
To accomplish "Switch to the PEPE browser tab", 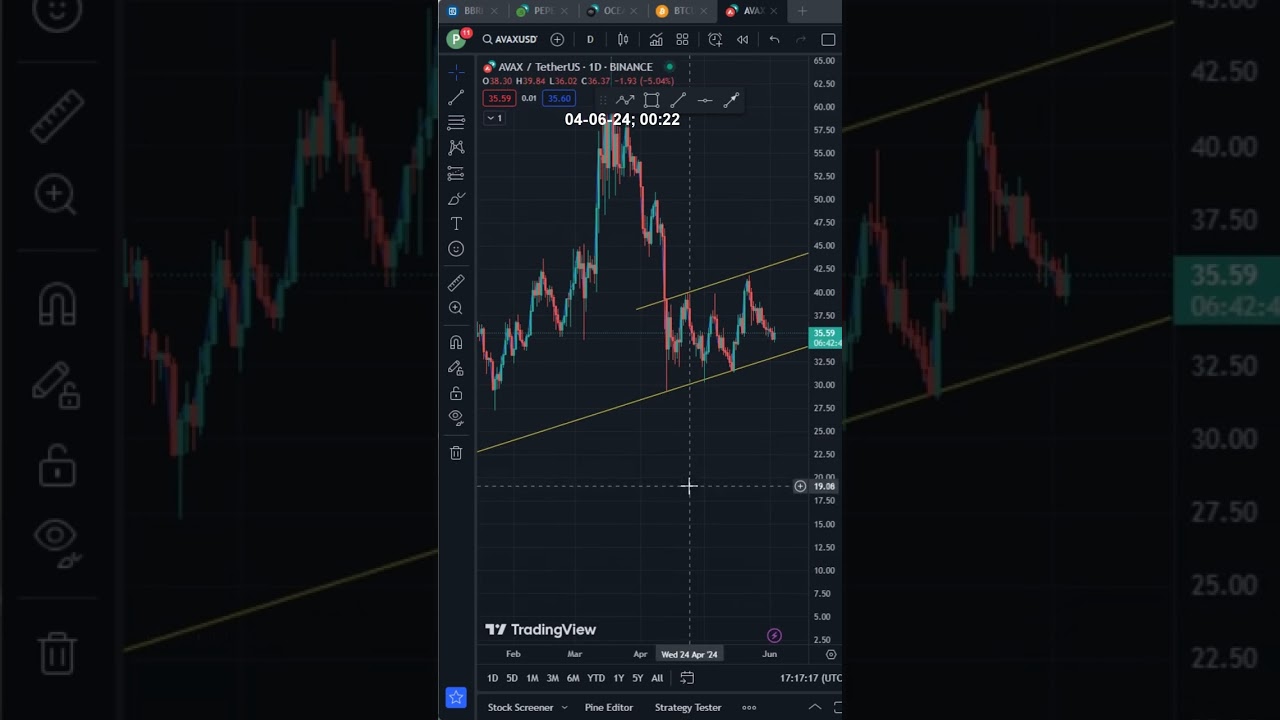I will tap(540, 11).
